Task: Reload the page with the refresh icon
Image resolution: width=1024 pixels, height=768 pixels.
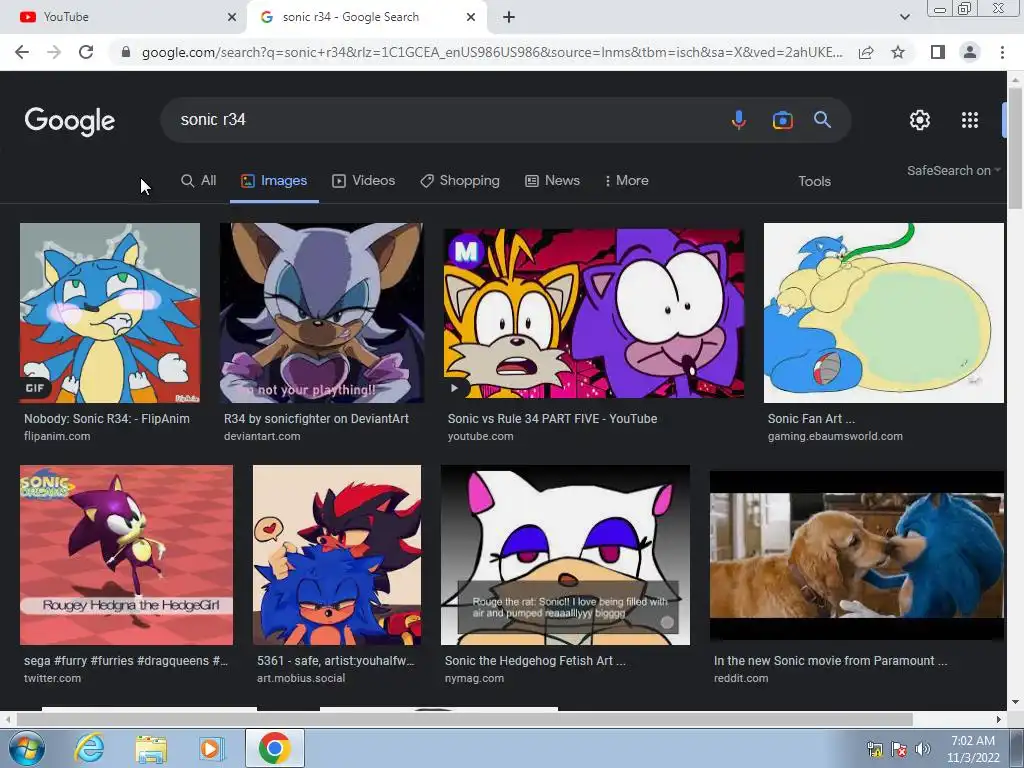Action: 86,52
